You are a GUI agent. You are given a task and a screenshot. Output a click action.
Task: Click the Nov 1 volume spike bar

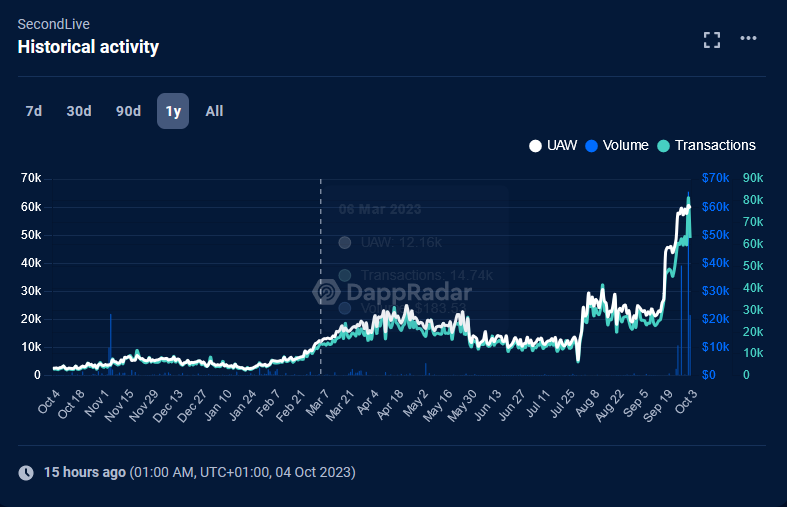click(110, 344)
